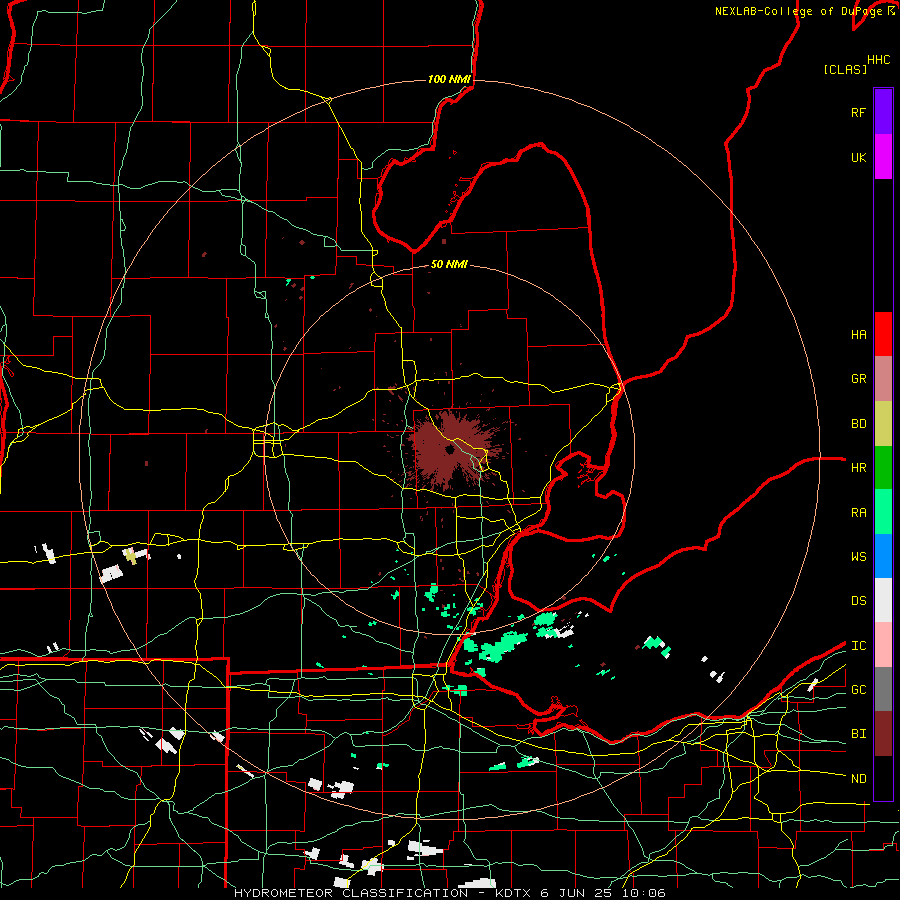Click the ND legend label
Screen dimensions: 900x900
(859, 779)
